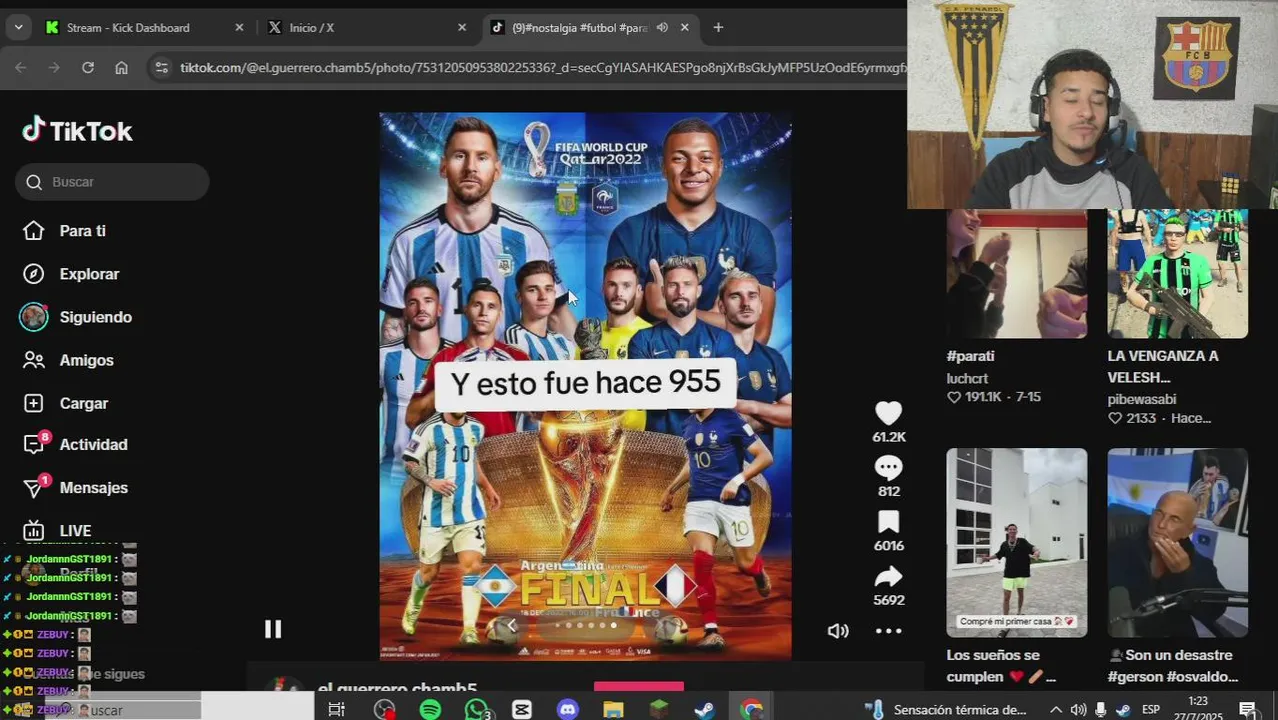Open the #parati video thumbnail by luchcrt

[x=1016, y=274]
